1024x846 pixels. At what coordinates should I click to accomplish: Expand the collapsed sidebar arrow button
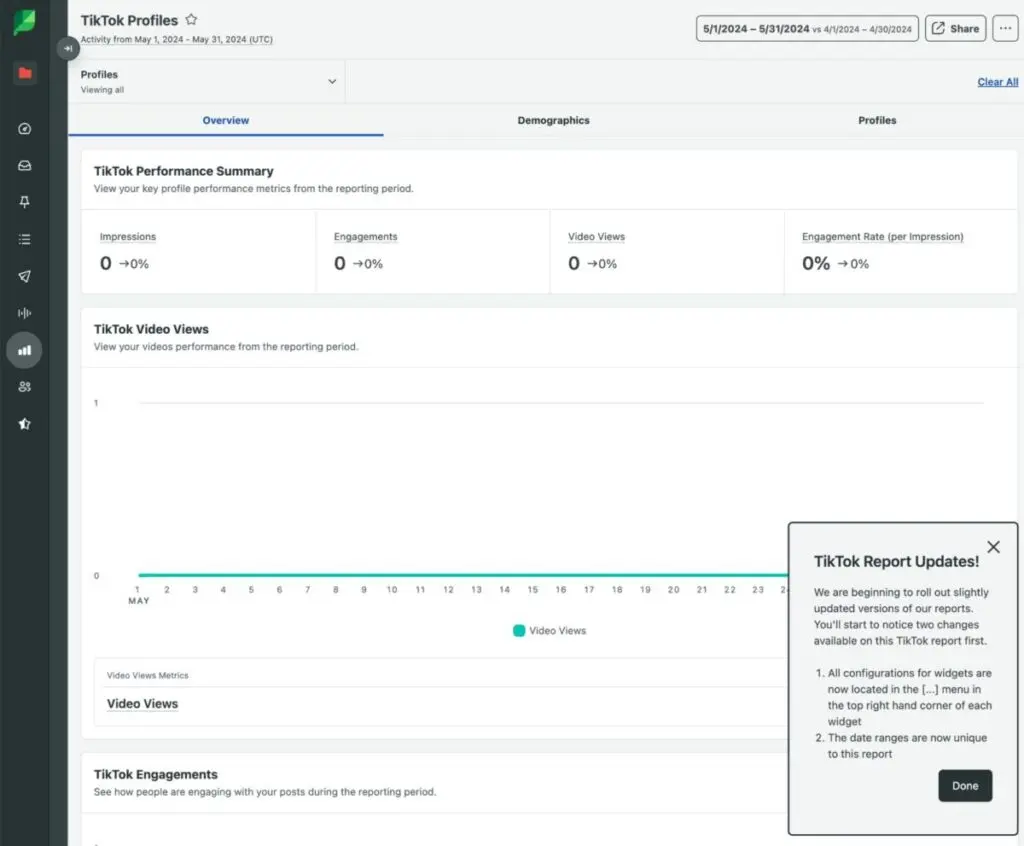point(67,48)
